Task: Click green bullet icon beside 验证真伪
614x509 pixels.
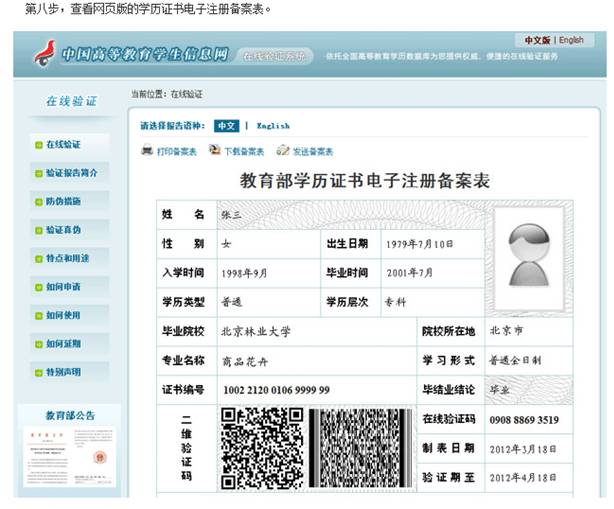Action: (38, 231)
